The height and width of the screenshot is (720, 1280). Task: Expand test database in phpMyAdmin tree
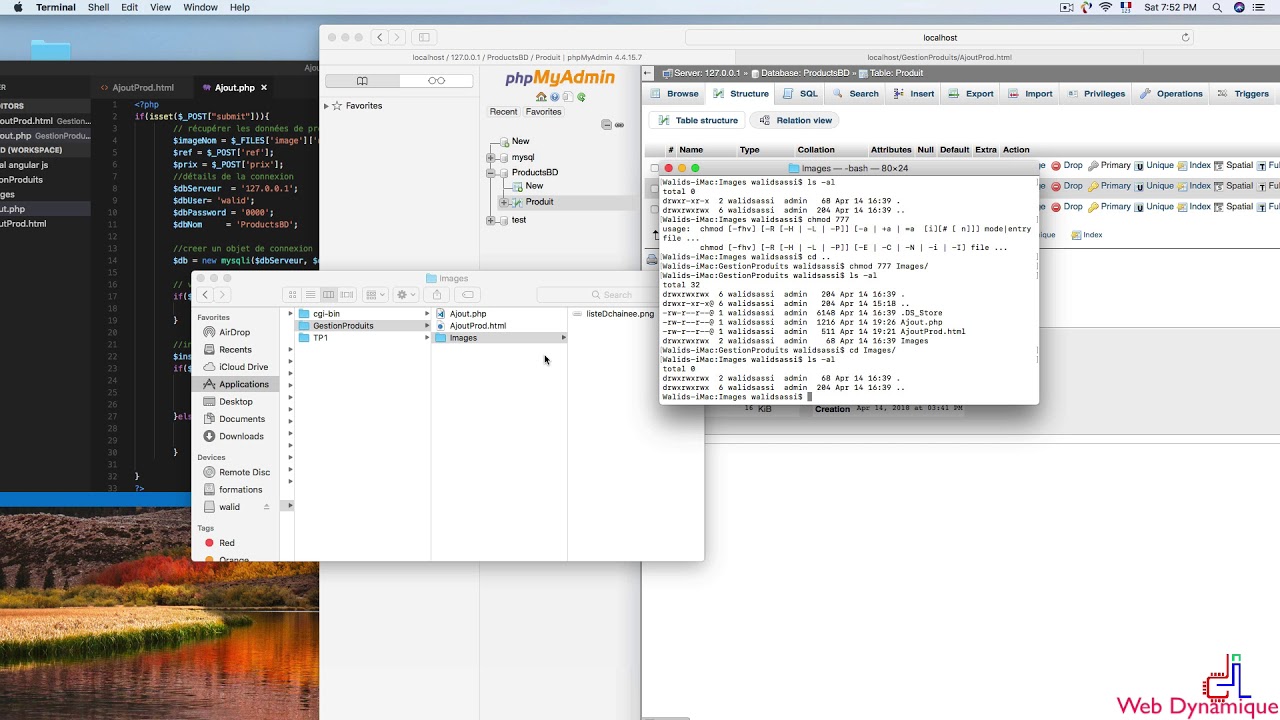click(491, 220)
